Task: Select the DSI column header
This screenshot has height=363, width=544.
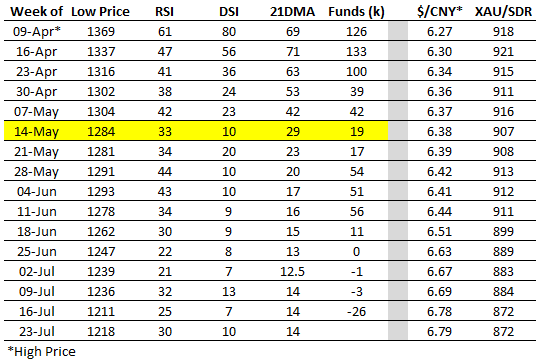Action: click(x=229, y=11)
